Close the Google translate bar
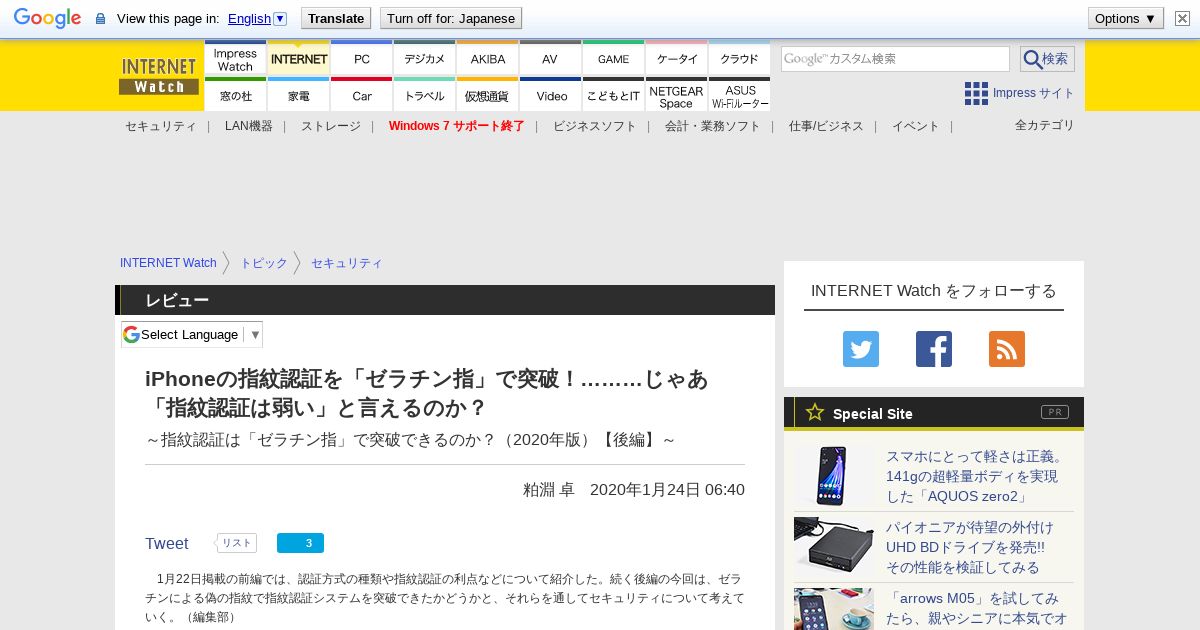The image size is (1200, 630). pos(1181,18)
